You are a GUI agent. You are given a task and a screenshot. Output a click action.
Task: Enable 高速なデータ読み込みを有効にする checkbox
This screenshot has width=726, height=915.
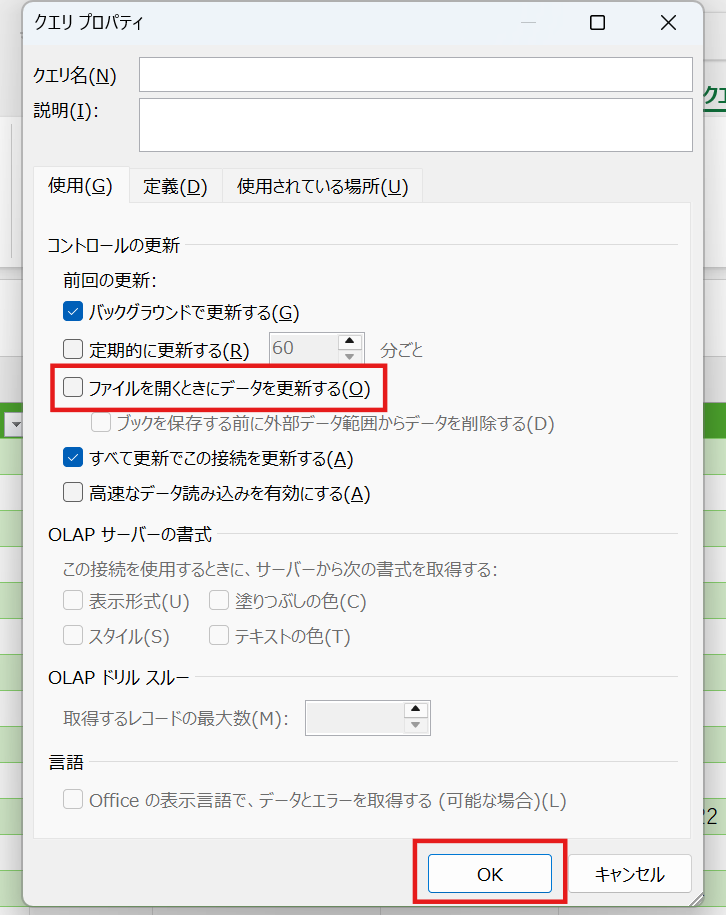[73, 493]
